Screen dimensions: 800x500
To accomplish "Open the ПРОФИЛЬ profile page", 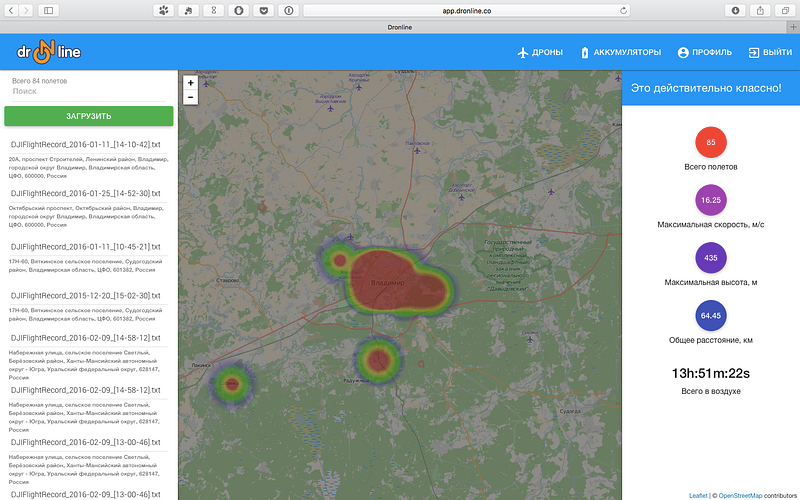I will (705, 52).
